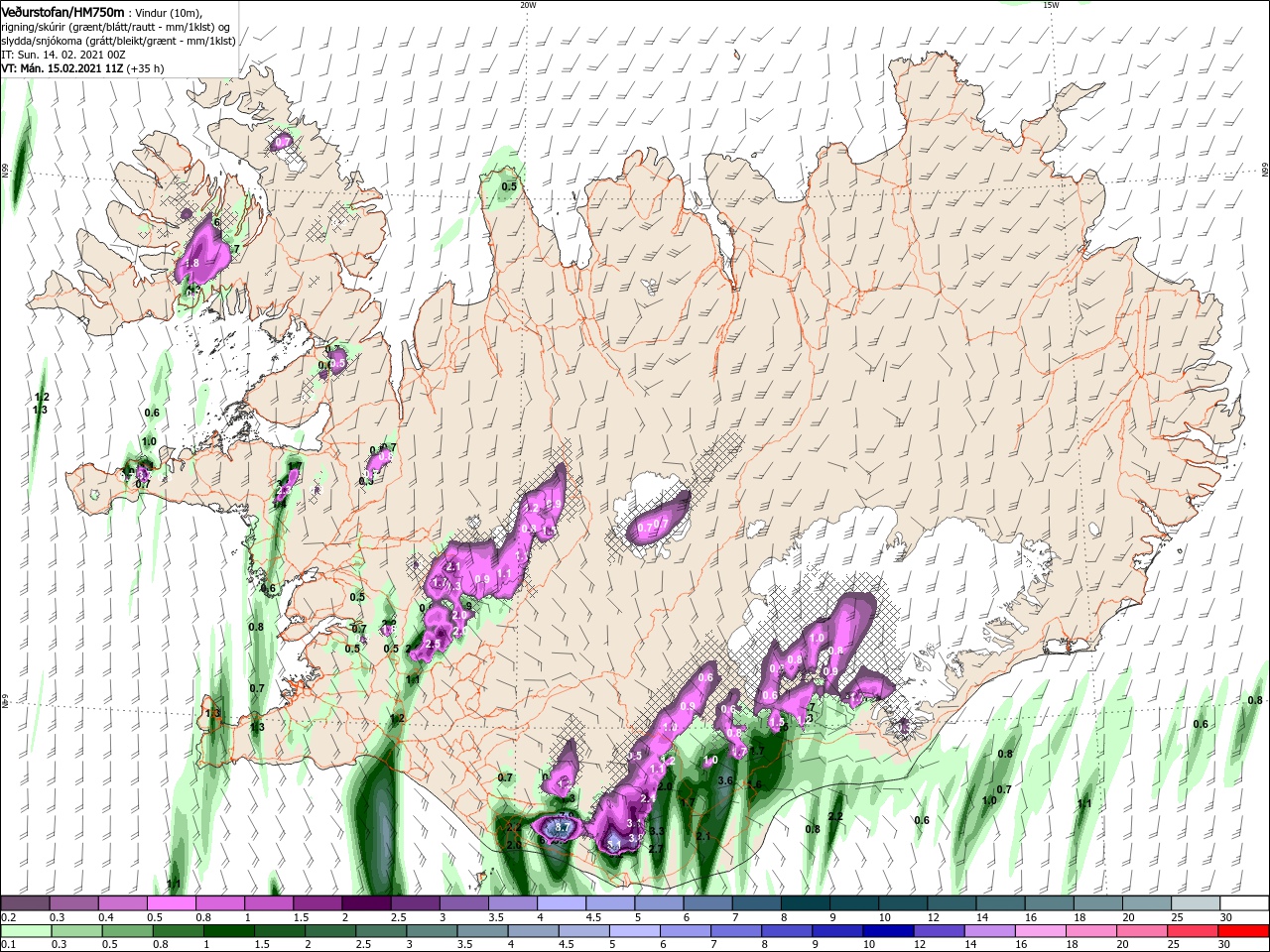Click the 'slydda/snjókoma' legend description line
Image resolution: width=1270 pixels, height=952 pixels.
click(118, 40)
